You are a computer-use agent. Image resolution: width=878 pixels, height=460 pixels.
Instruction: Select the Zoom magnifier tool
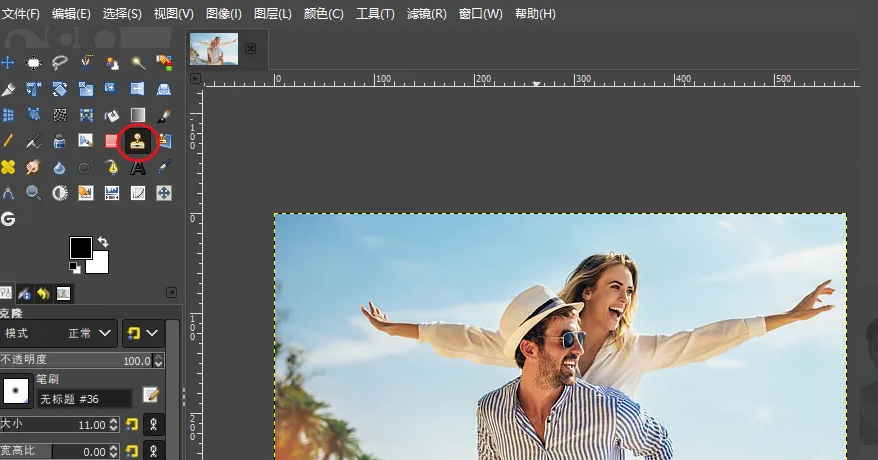click(34, 193)
